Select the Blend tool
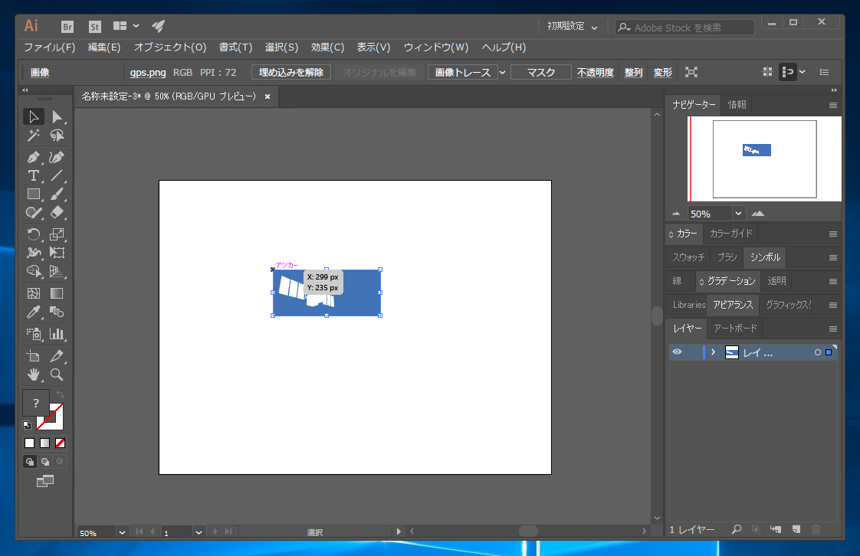Screen dimensions: 860x556 [57, 312]
